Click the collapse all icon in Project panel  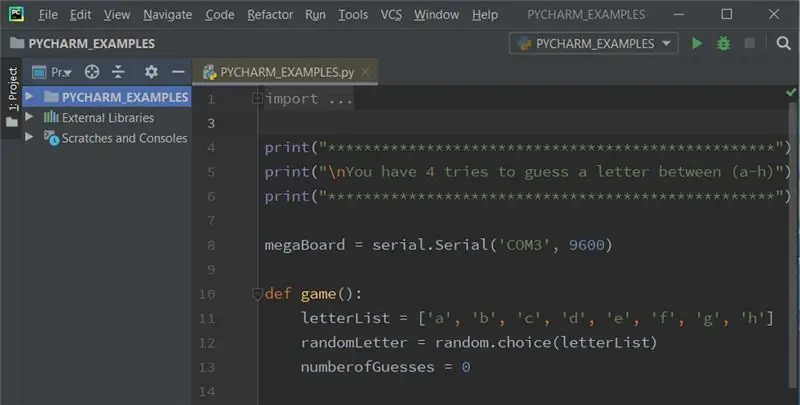coord(118,72)
